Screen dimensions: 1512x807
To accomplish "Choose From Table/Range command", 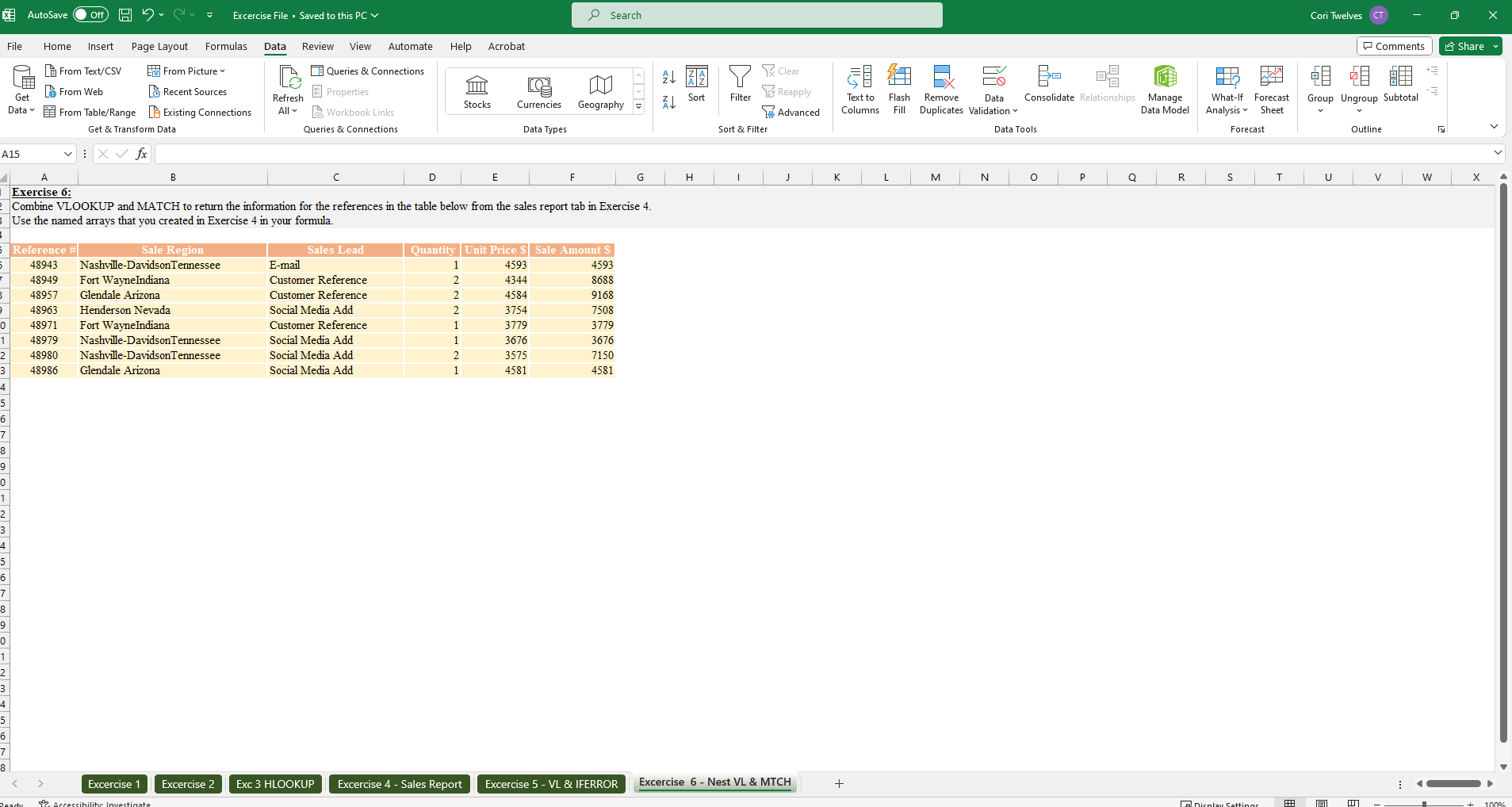I will coord(90,113).
